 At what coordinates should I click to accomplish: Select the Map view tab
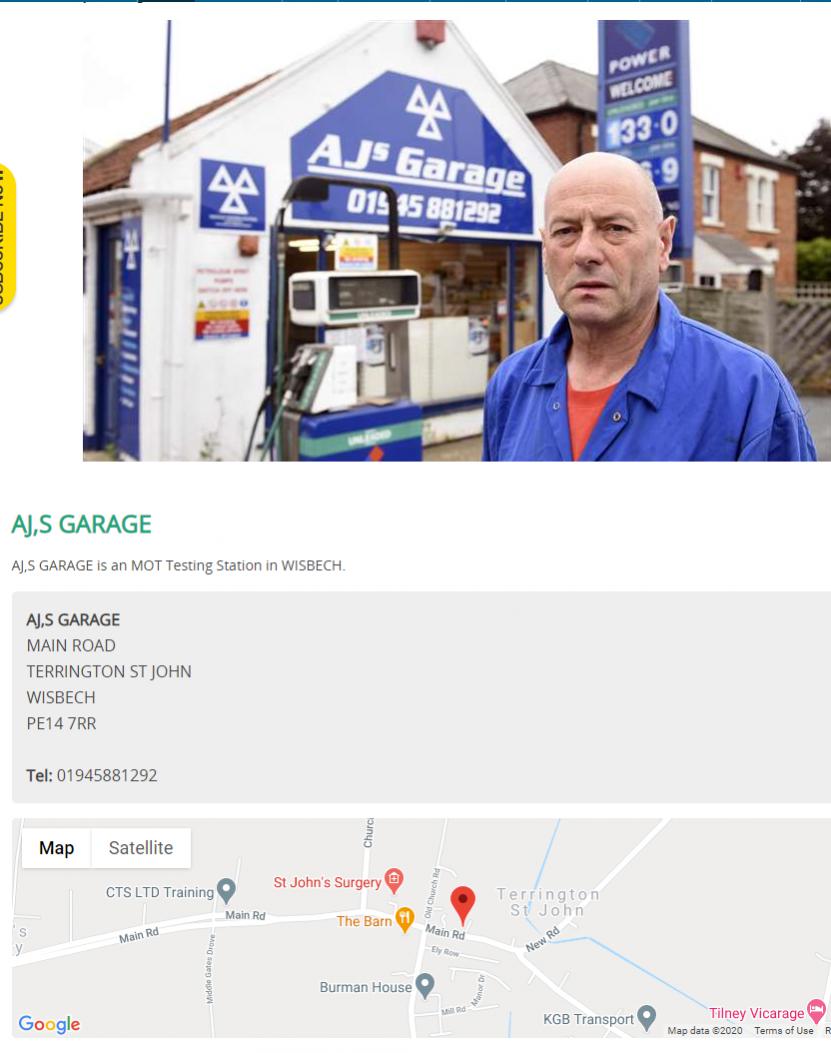(x=56, y=848)
